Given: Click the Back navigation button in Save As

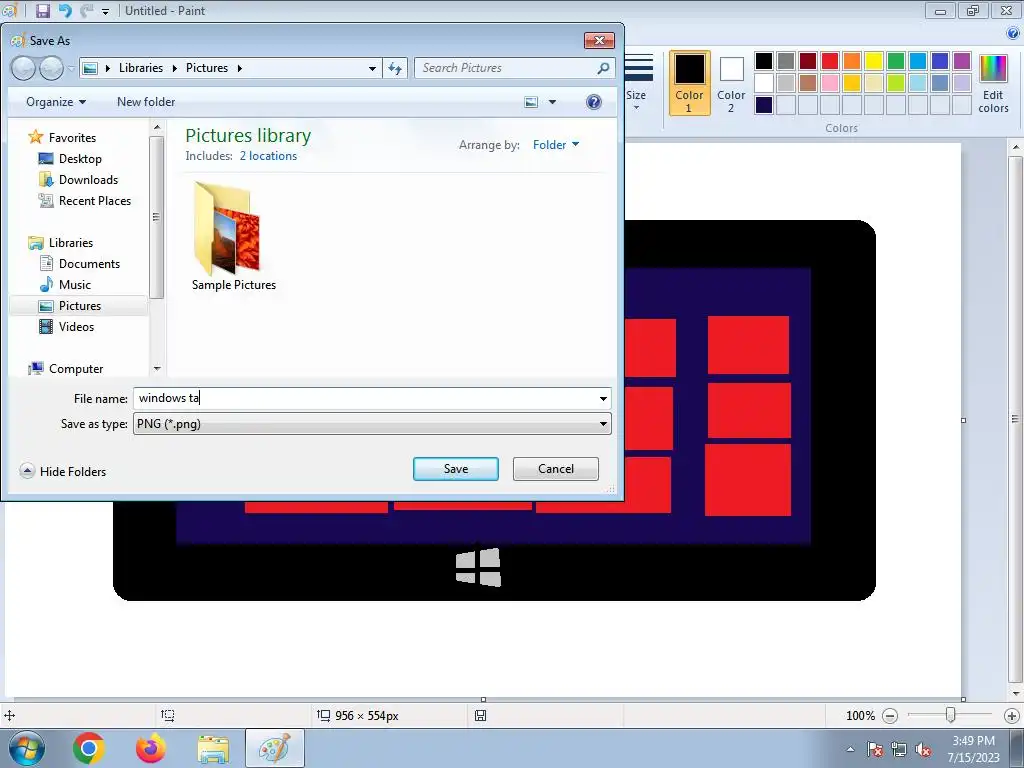Looking at the screenshot, I should (23, 68).
